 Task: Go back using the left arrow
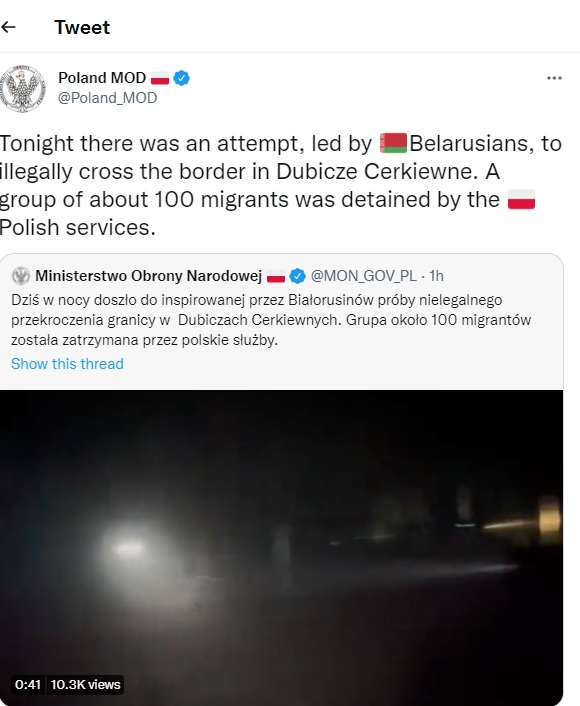tap(9, 27)
